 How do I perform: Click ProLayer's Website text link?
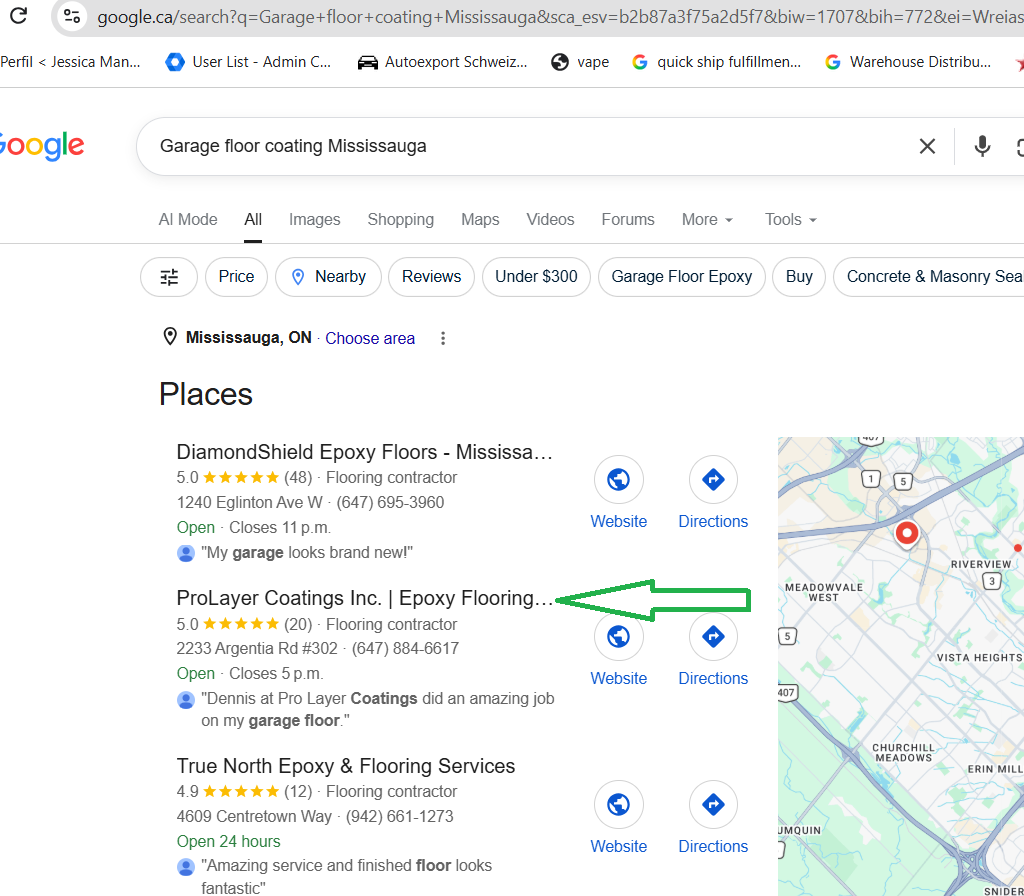(618, 678)
